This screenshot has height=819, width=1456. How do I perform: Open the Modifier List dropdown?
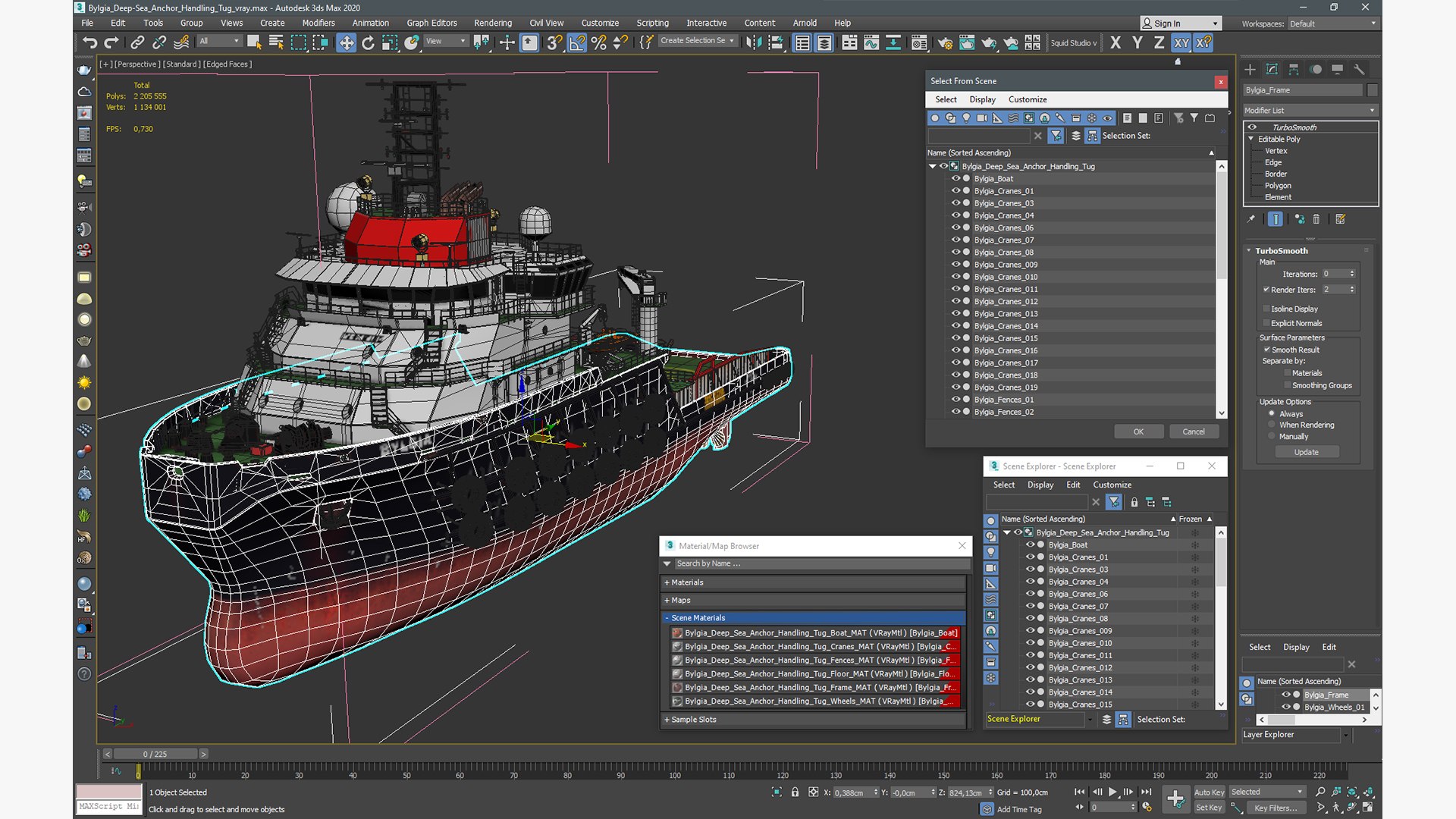pos(1310,111)
